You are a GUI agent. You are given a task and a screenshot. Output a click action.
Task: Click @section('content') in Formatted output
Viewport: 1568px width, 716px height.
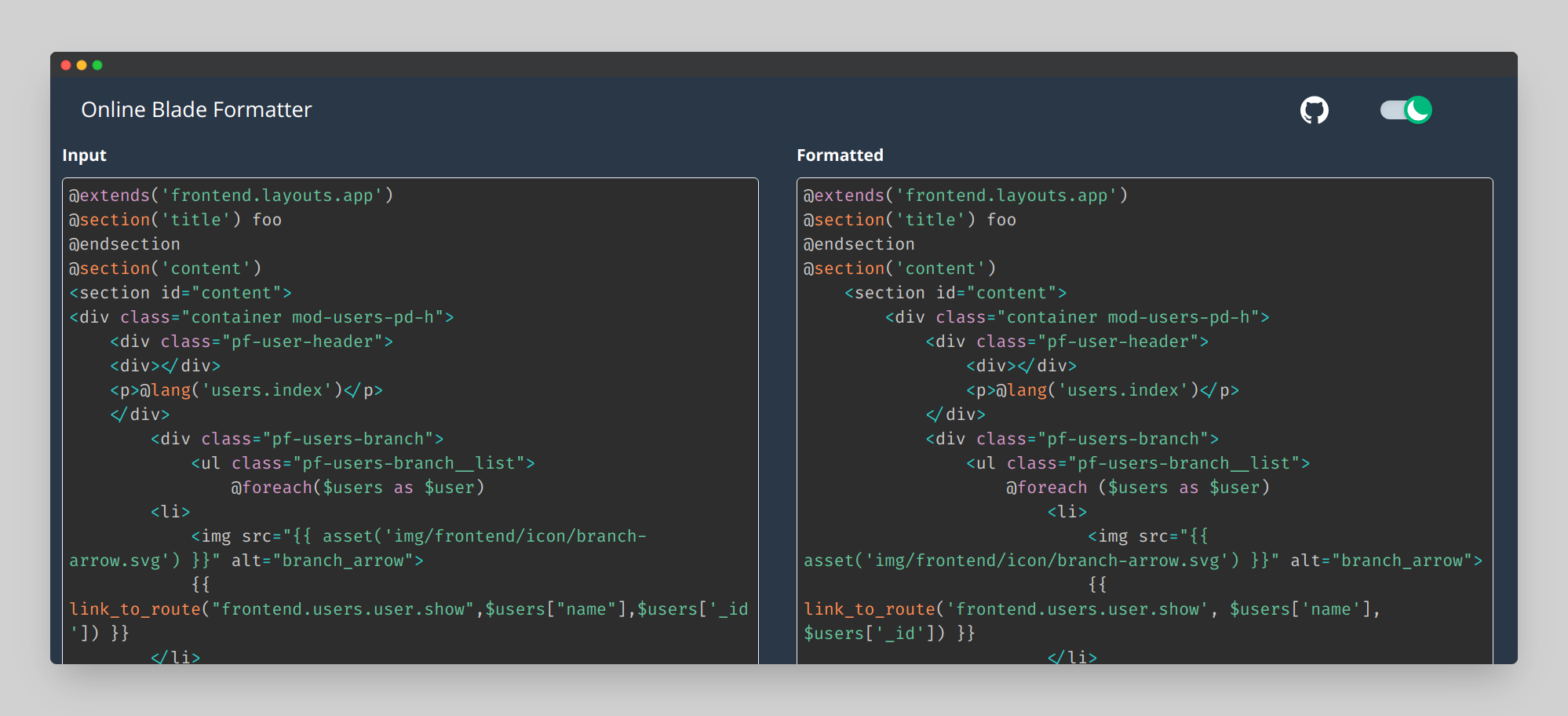tap(899, 268)
